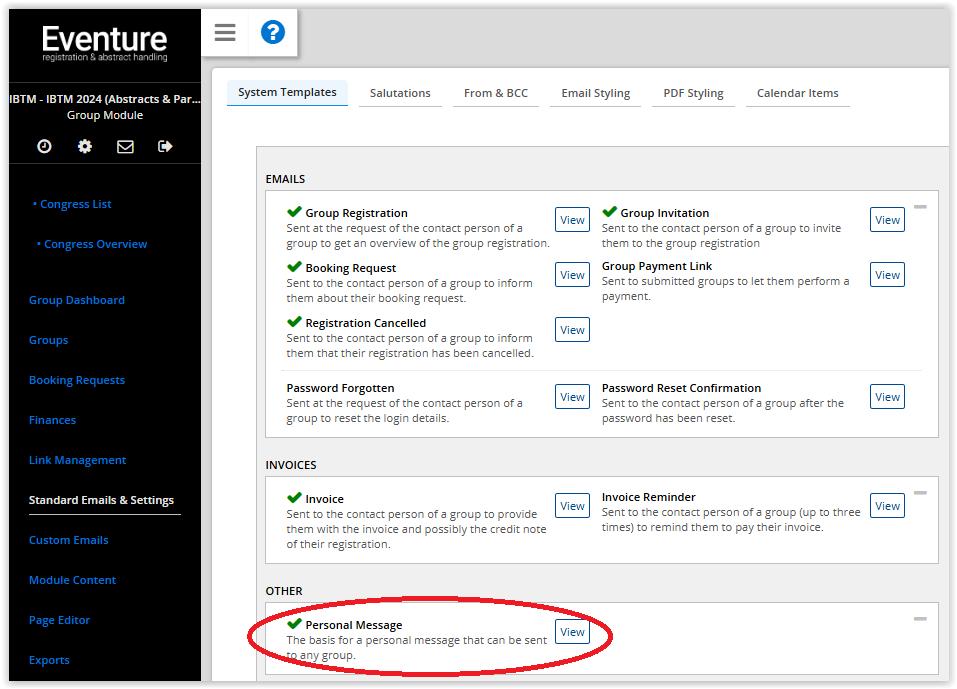Viewport: 957px width, 689px height.
Task: Open Link Management in sidebar
Action: 77,460
